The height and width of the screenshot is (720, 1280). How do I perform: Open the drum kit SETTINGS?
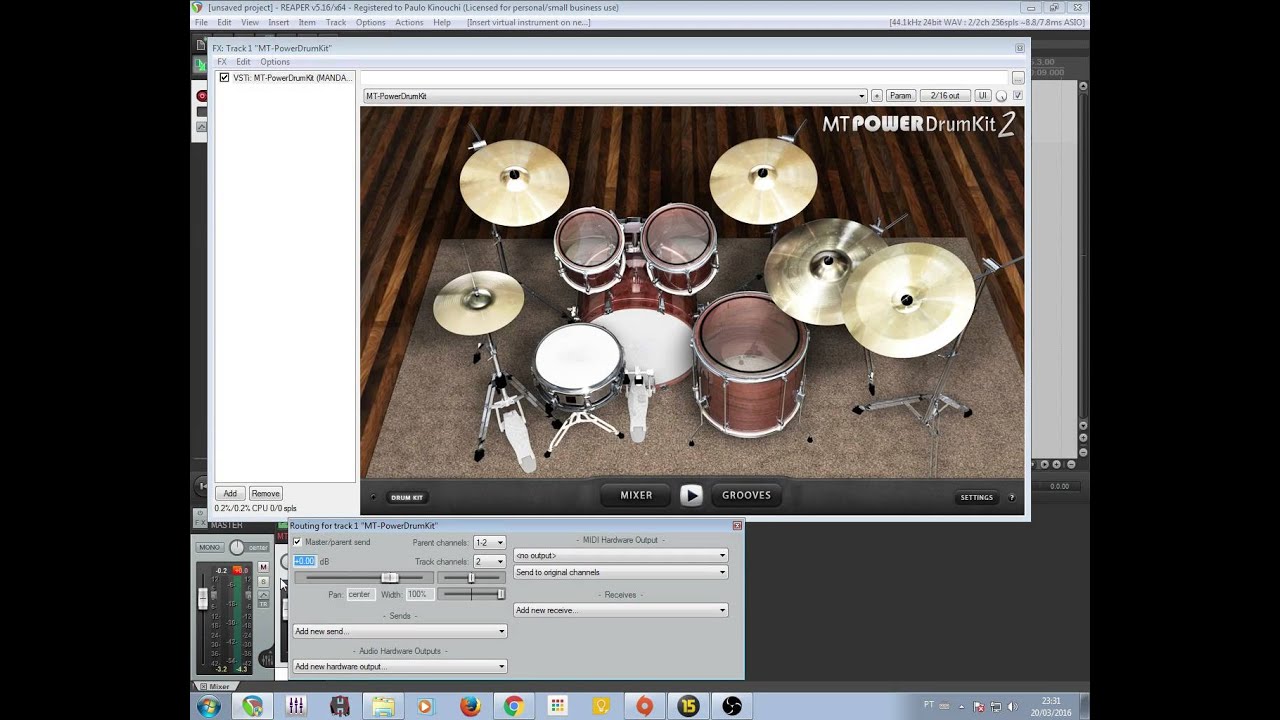(977, 497)
